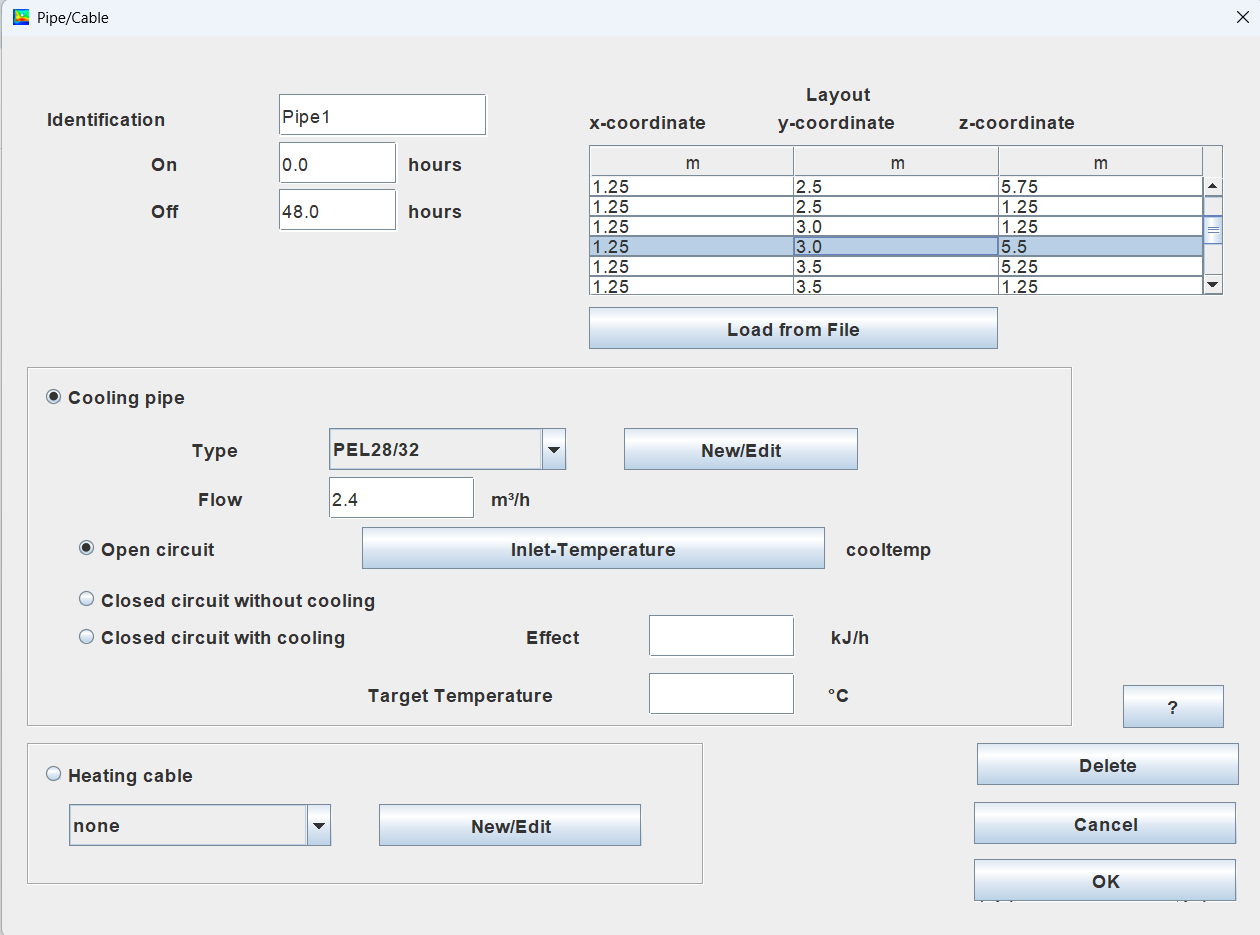The height and width of the screenshot is (935, 1260).
Task: Expand the PEL28/32 pipe type dropdown
Action: coord(554,450)
